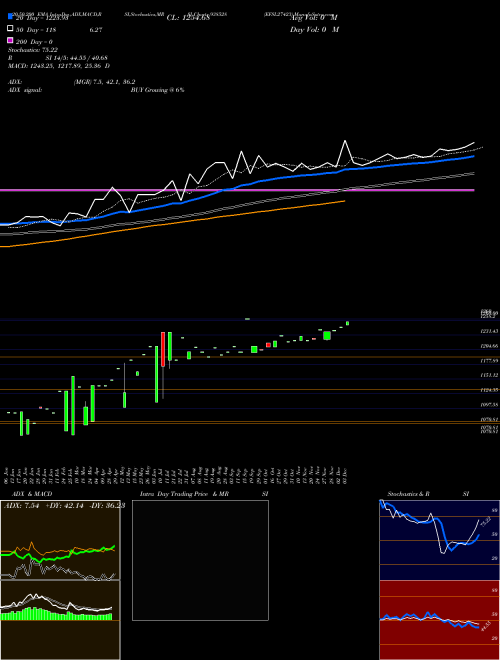Screen dimensions: 500x660
Task: Click the 'ADX signal:' label
Action: 25,90
